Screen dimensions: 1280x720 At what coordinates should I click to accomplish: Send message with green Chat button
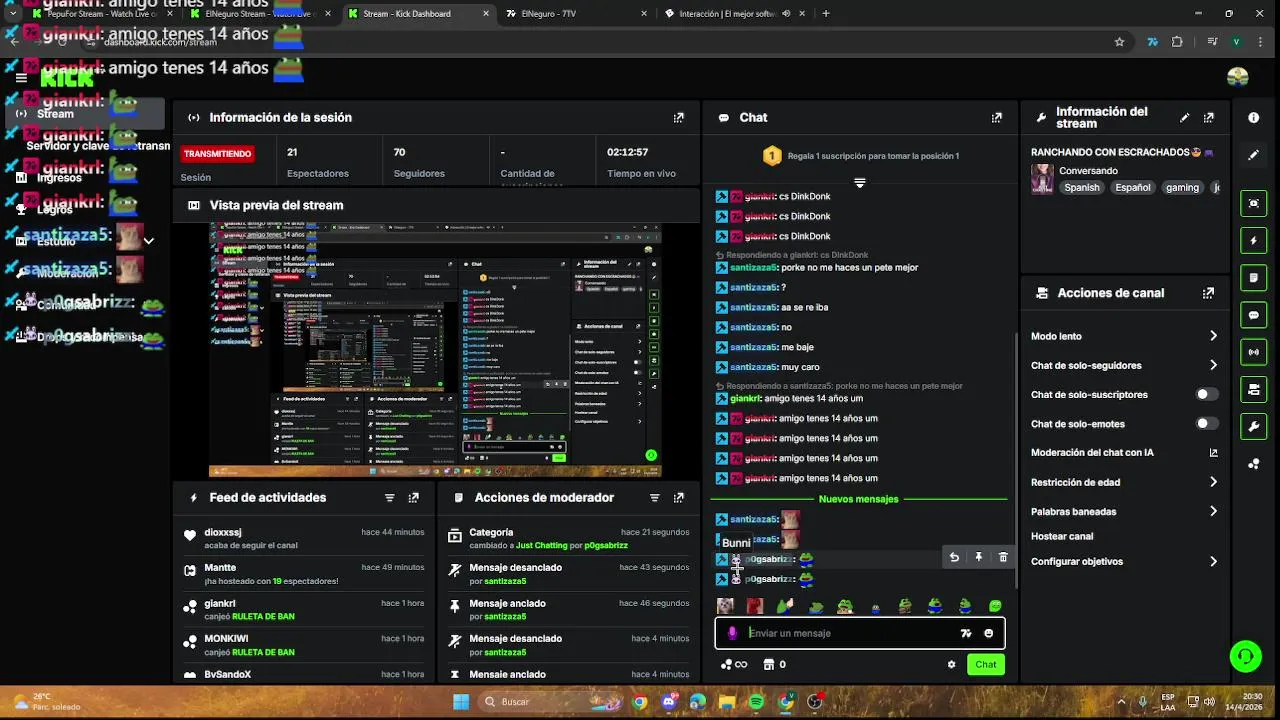(986, 664)
